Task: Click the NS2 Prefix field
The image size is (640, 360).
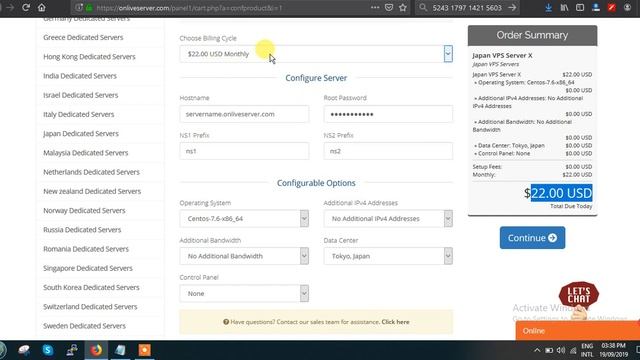Action: click(x=388, y=151)
